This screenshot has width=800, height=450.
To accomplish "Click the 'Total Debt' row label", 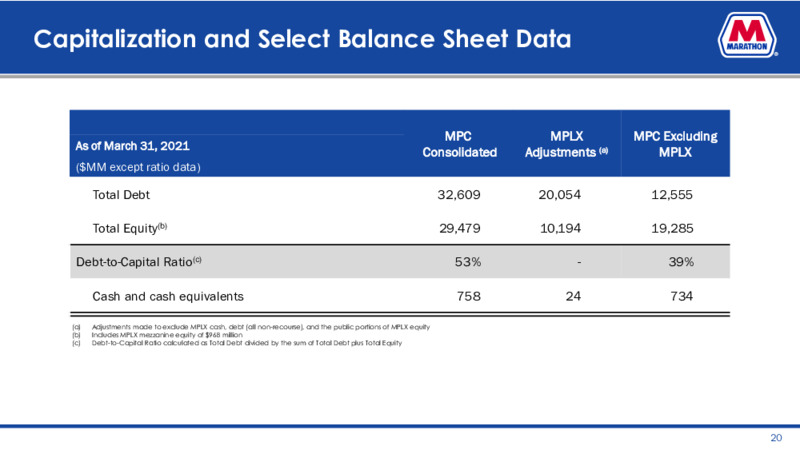I will (121, 194).
